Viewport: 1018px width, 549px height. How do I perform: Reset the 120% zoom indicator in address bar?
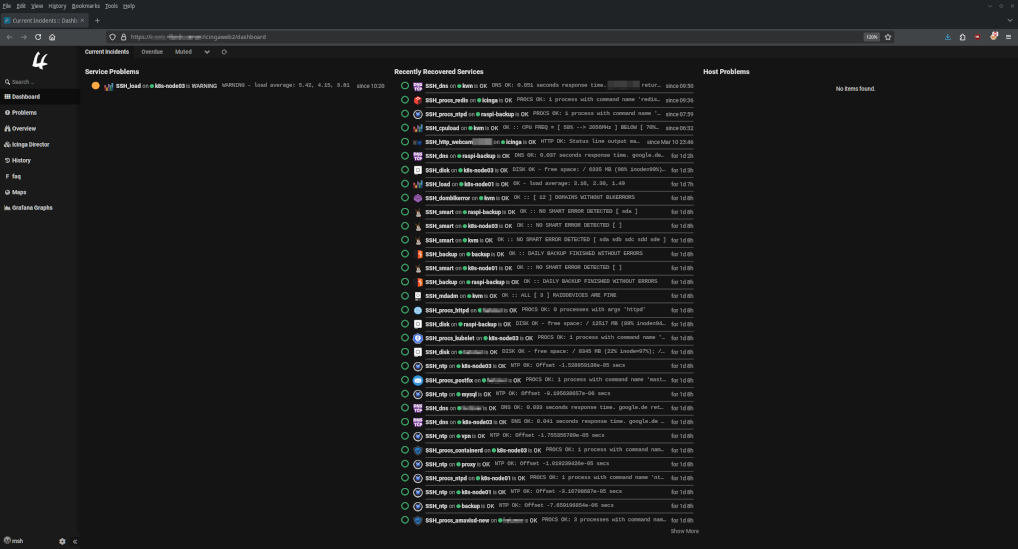pyautogui.click(x=871, y=37)
